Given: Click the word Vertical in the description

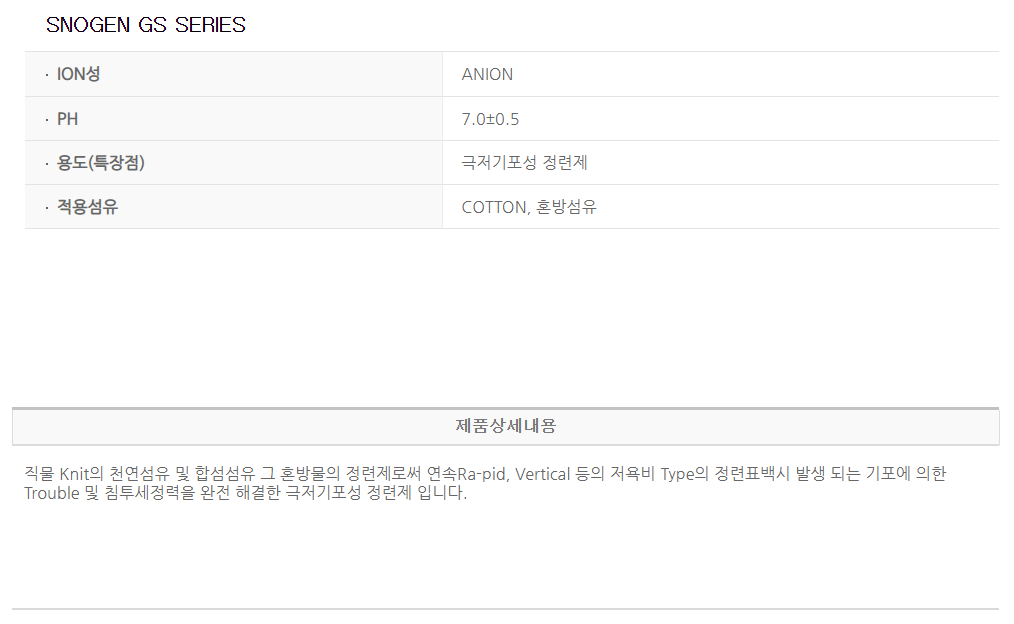Looking at the screenshot, I should click(x=543, y=473).
